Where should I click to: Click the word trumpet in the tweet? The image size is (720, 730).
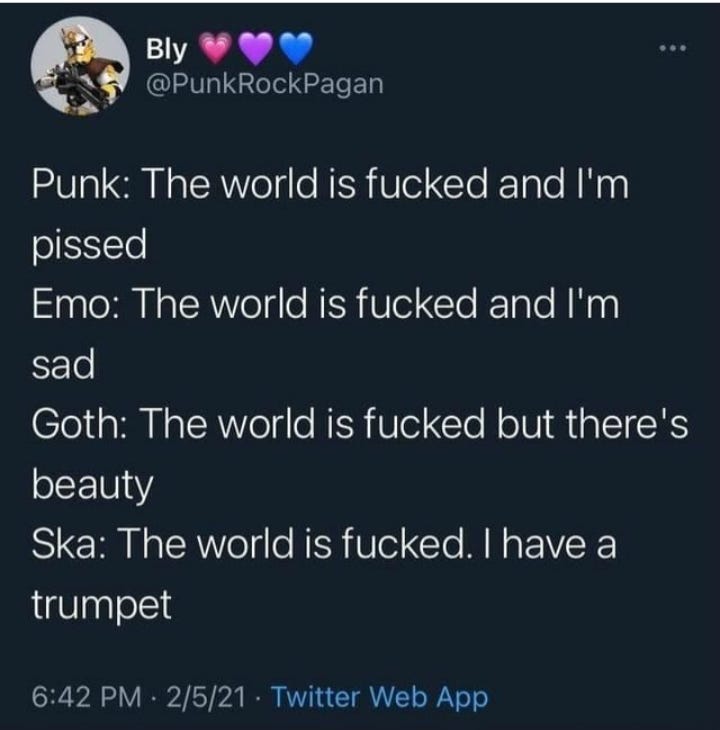coord(102,605)
